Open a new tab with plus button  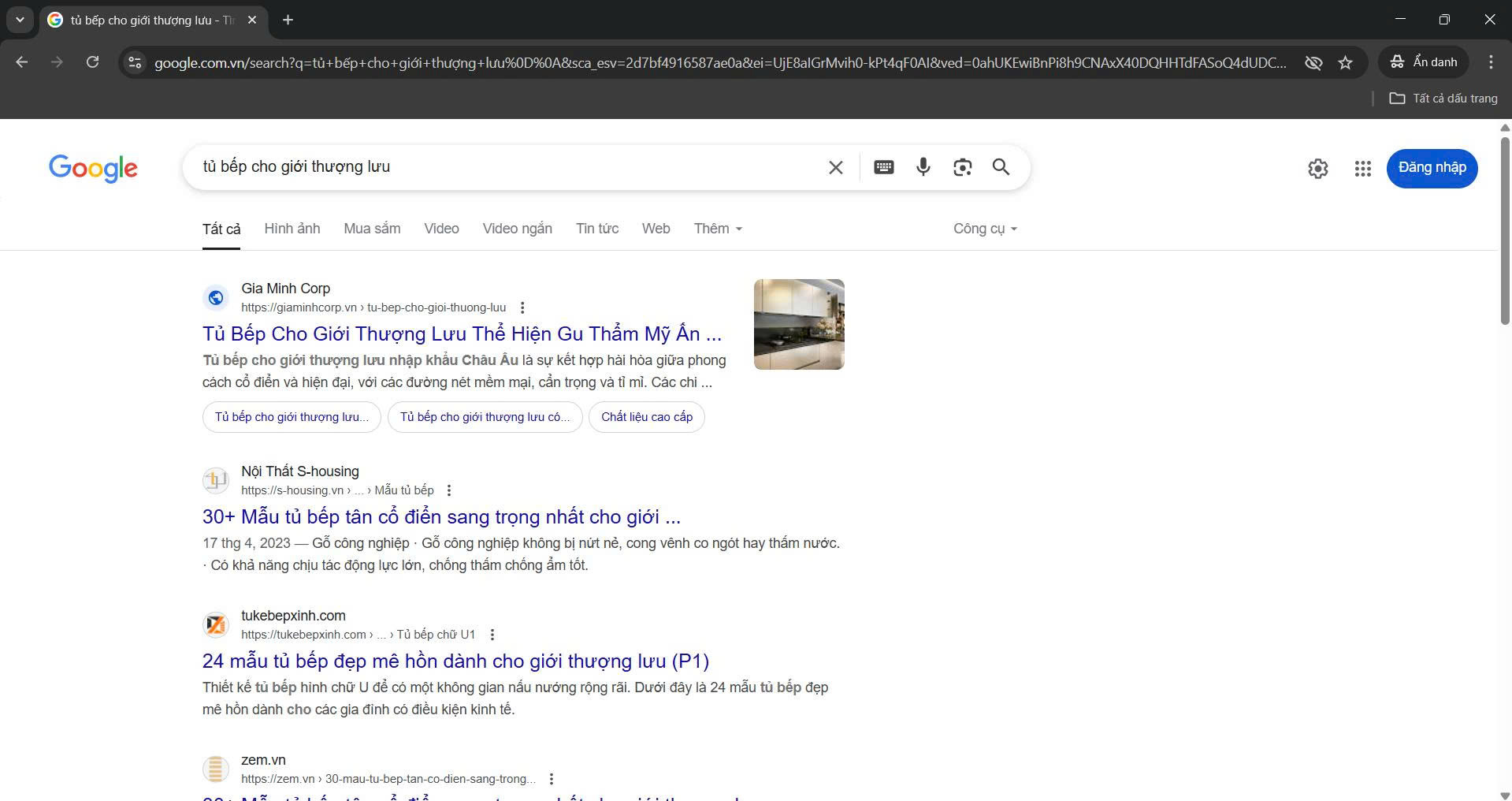[x=288, y=20]
